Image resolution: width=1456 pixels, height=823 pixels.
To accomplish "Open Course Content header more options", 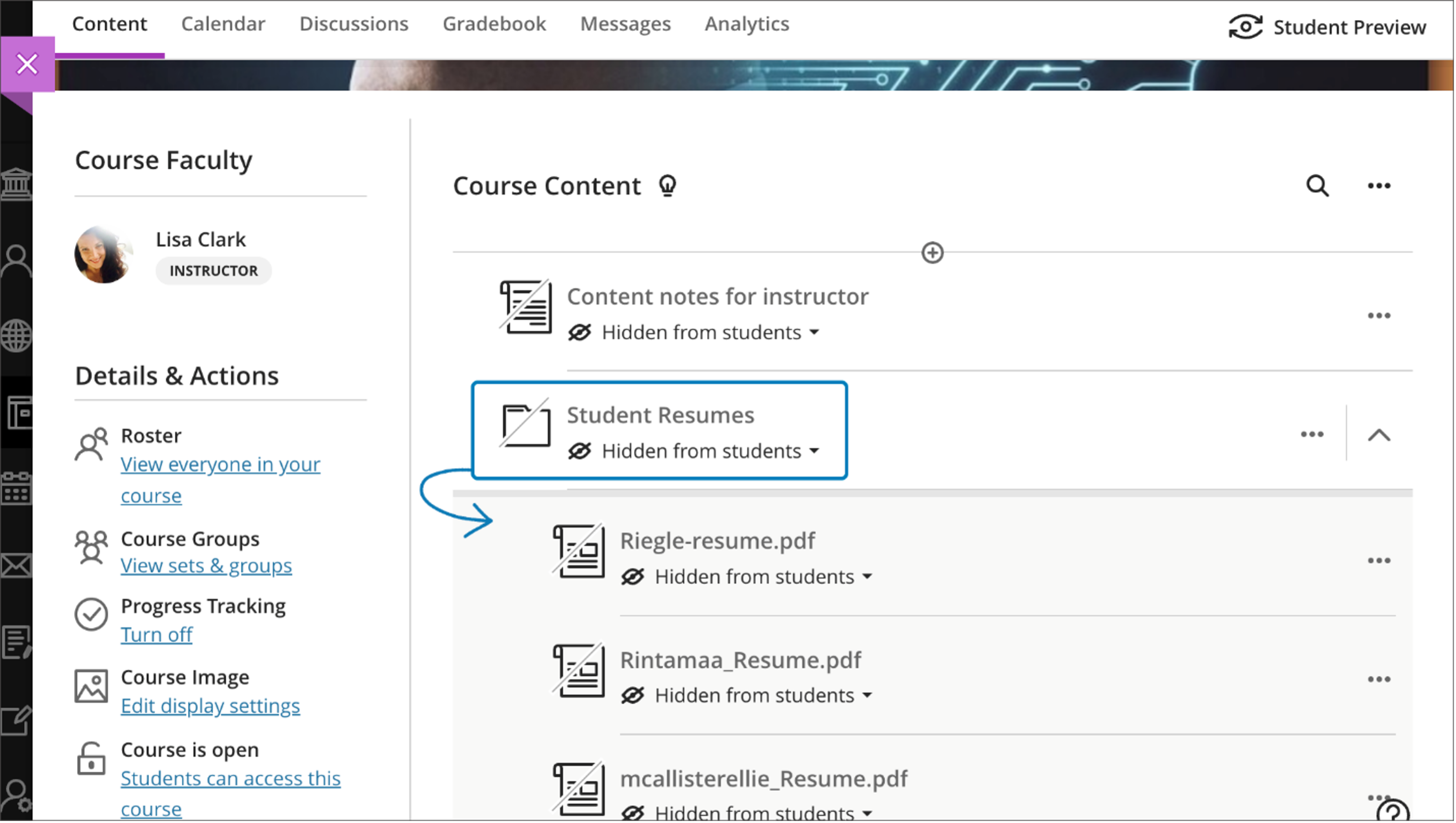I will click(1378, 185).
